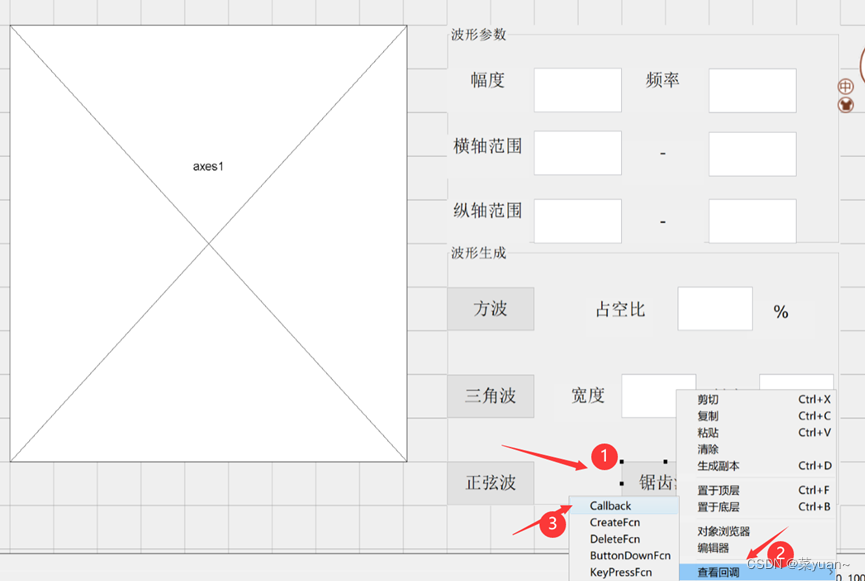The height and width of the screenshot is (581, 865).
Task: Click the 三角波 button
Action: [491, 396]
